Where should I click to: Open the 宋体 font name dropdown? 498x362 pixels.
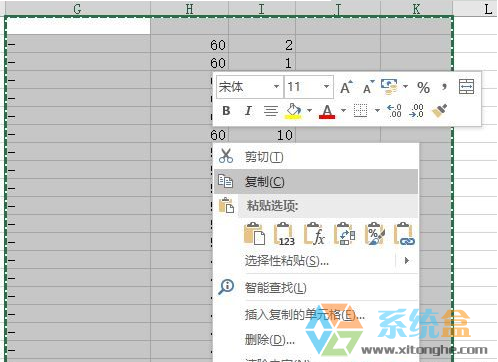(276, 87)
